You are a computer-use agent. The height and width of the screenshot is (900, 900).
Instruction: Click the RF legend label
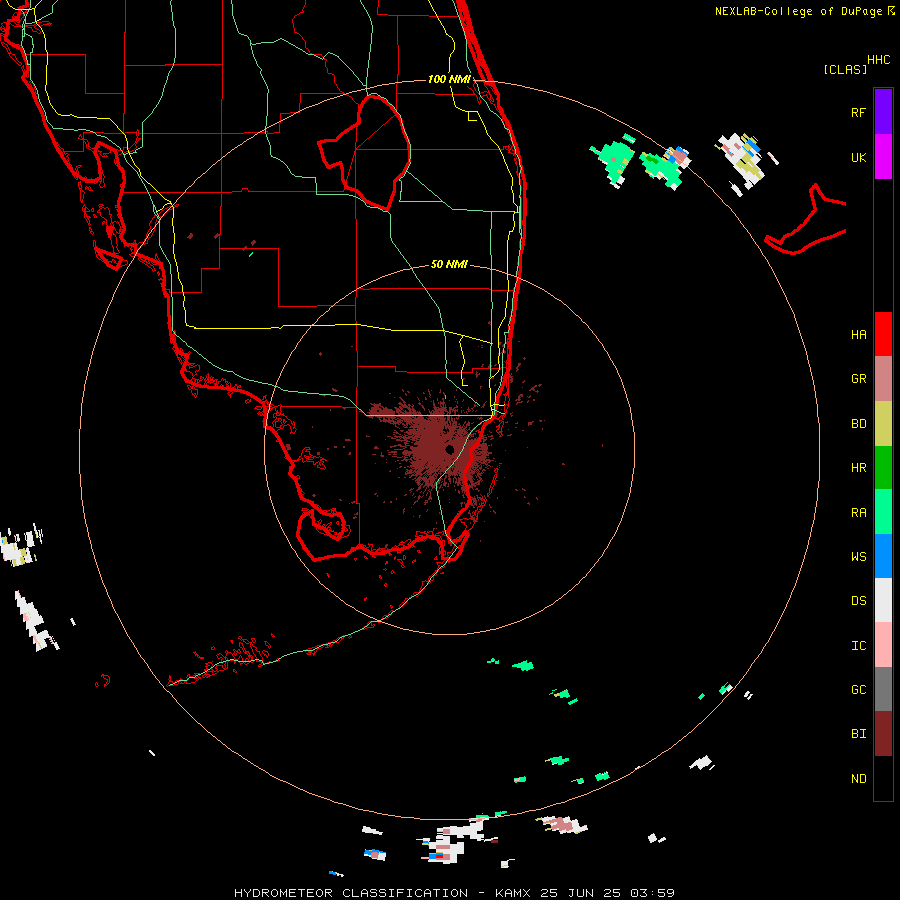(858, 112)
